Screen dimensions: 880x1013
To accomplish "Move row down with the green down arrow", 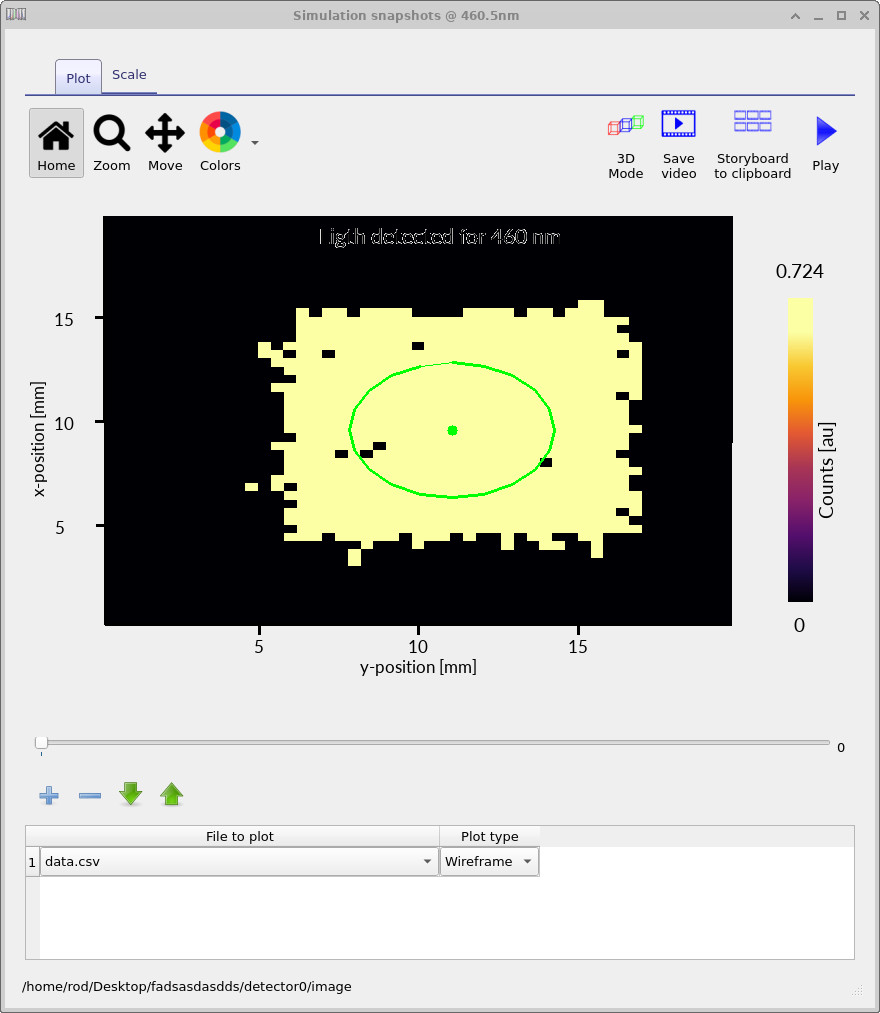I will click(130, 794).
